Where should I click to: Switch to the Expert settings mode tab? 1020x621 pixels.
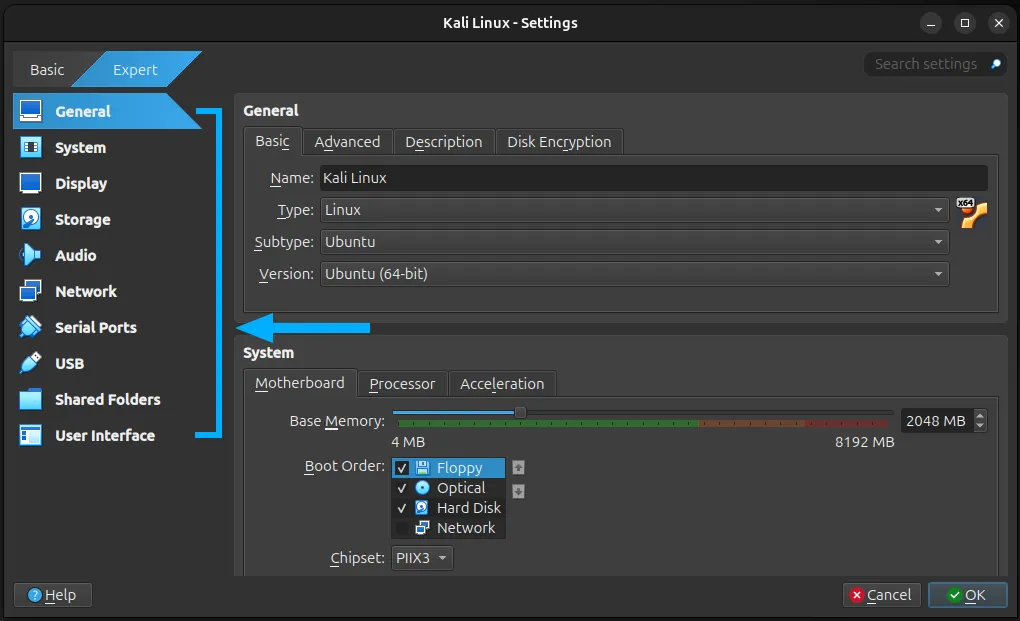click(135, 70)
